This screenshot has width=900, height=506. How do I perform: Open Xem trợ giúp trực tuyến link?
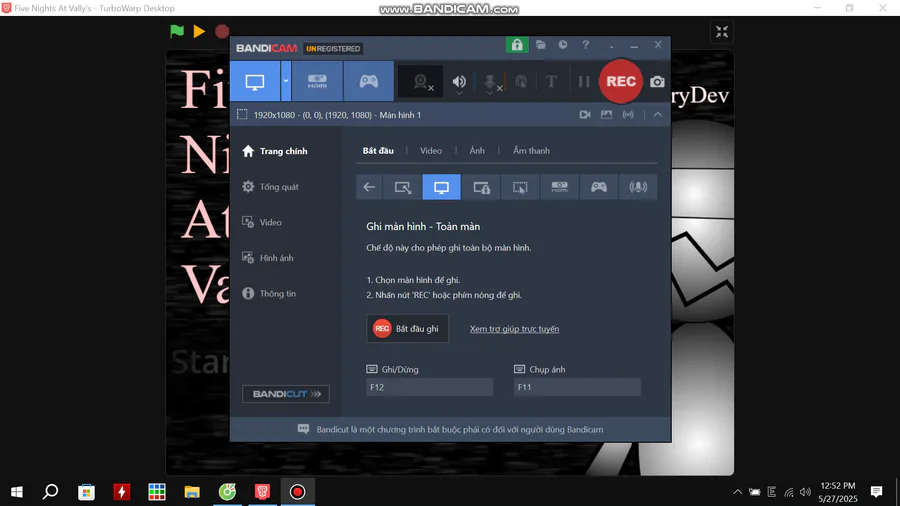(514, 329)
